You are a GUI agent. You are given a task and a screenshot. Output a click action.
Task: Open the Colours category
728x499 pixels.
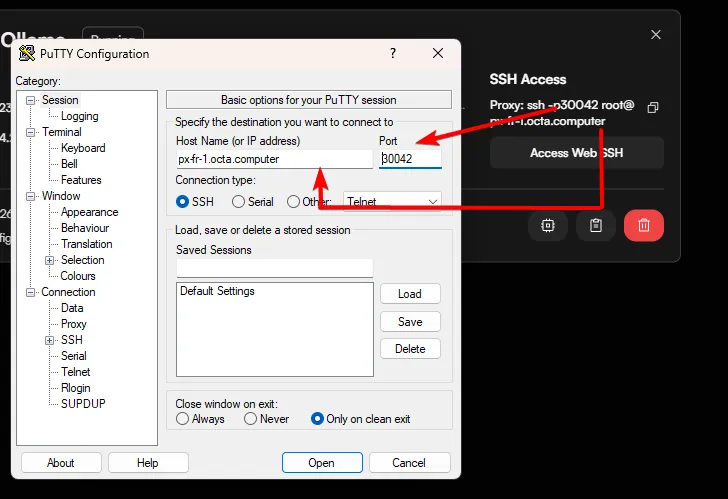pyautogui.click(x=78, y=276)
